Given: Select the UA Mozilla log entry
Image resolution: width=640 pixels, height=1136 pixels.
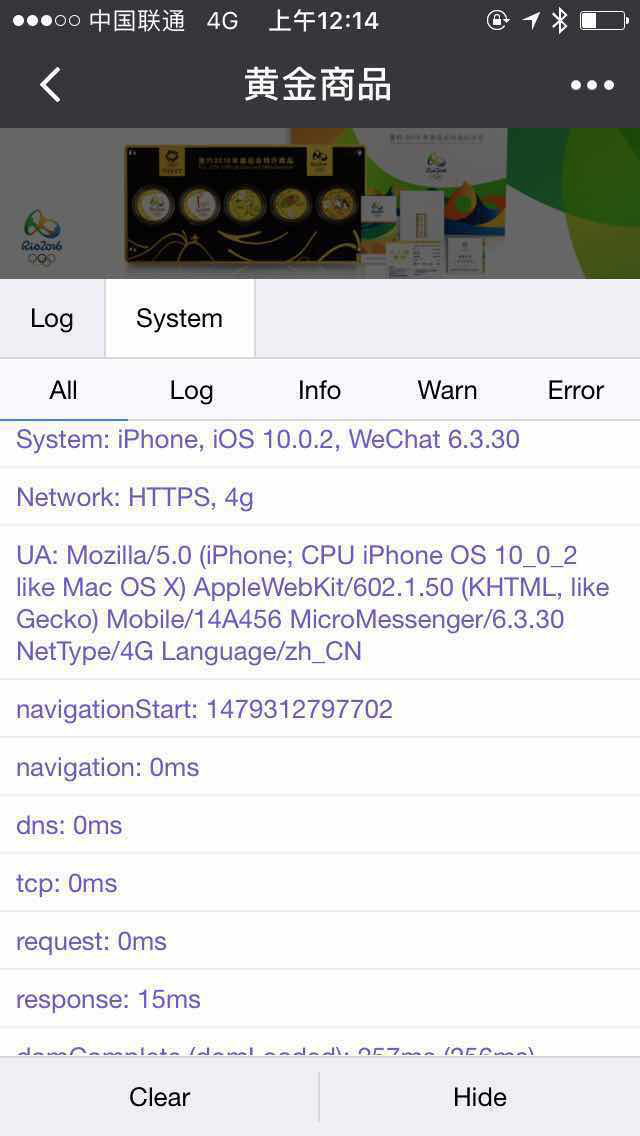Looking at the screenshot, I should (320, 604).
